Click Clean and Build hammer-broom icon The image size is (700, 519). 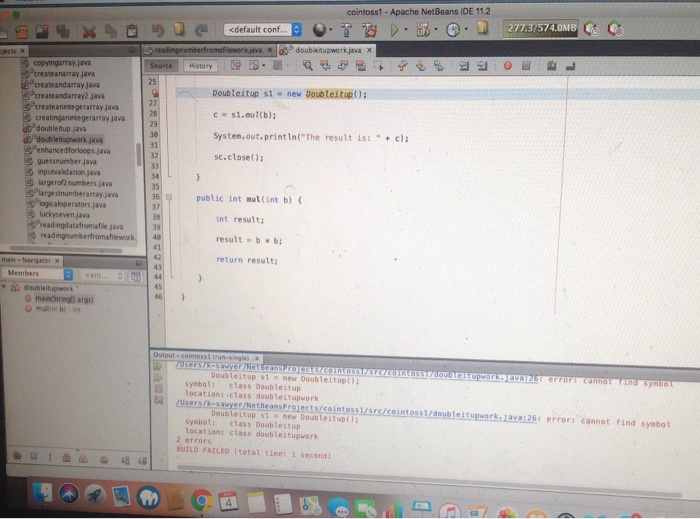pos(370,29)
